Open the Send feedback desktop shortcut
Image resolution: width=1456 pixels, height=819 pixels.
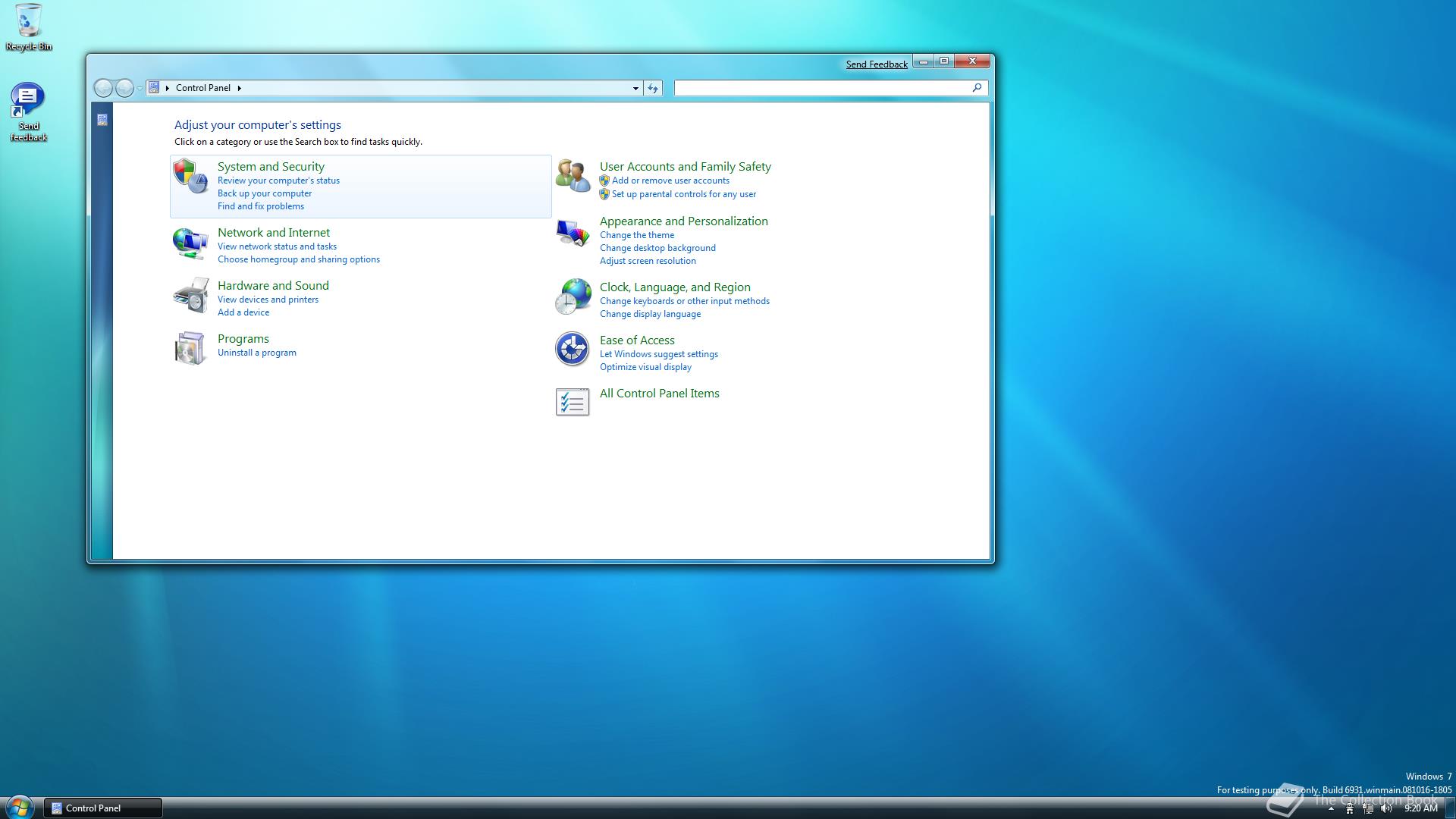click(x=28, y=111)
